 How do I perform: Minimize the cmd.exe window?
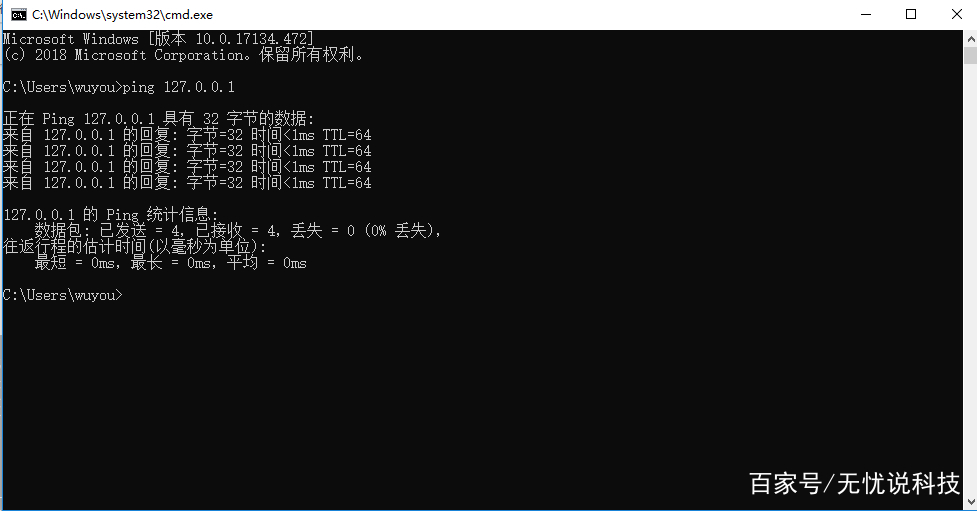(x=865, y=14)
